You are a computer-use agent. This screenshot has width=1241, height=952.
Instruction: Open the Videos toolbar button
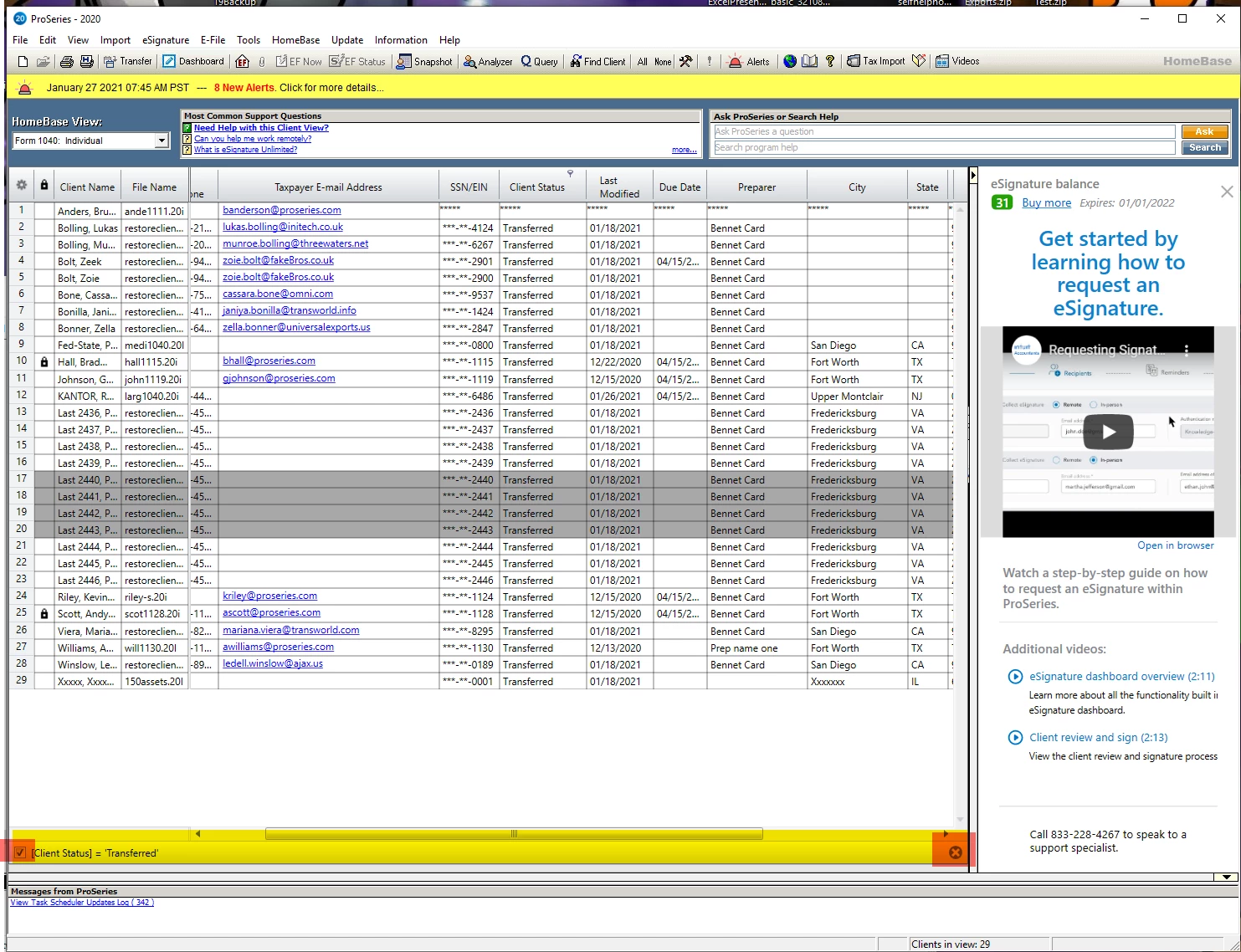(x=957, y=61)
